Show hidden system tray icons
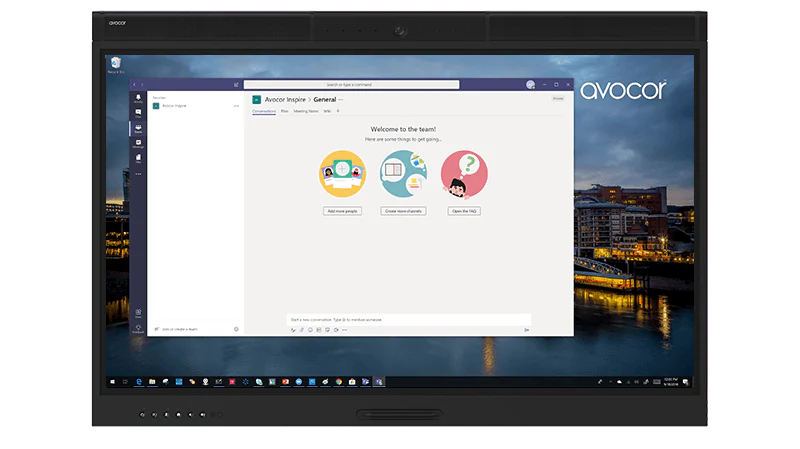Screen dimensions: 800x449 [x=611, y=382]
